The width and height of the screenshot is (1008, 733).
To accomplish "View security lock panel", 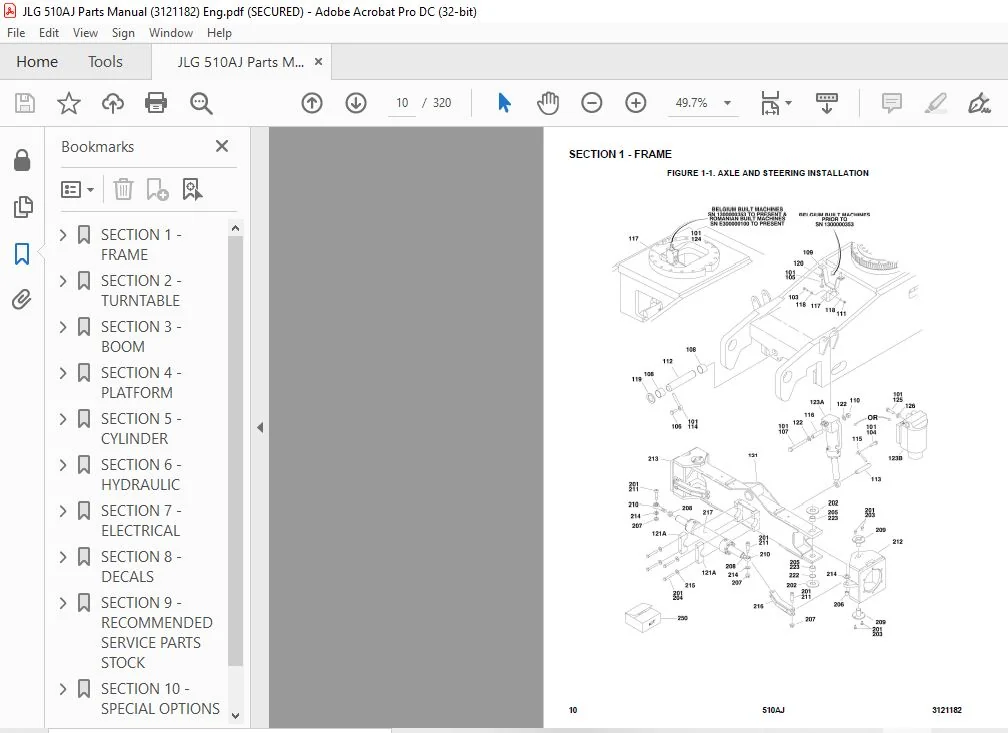I will pos(22,161).
